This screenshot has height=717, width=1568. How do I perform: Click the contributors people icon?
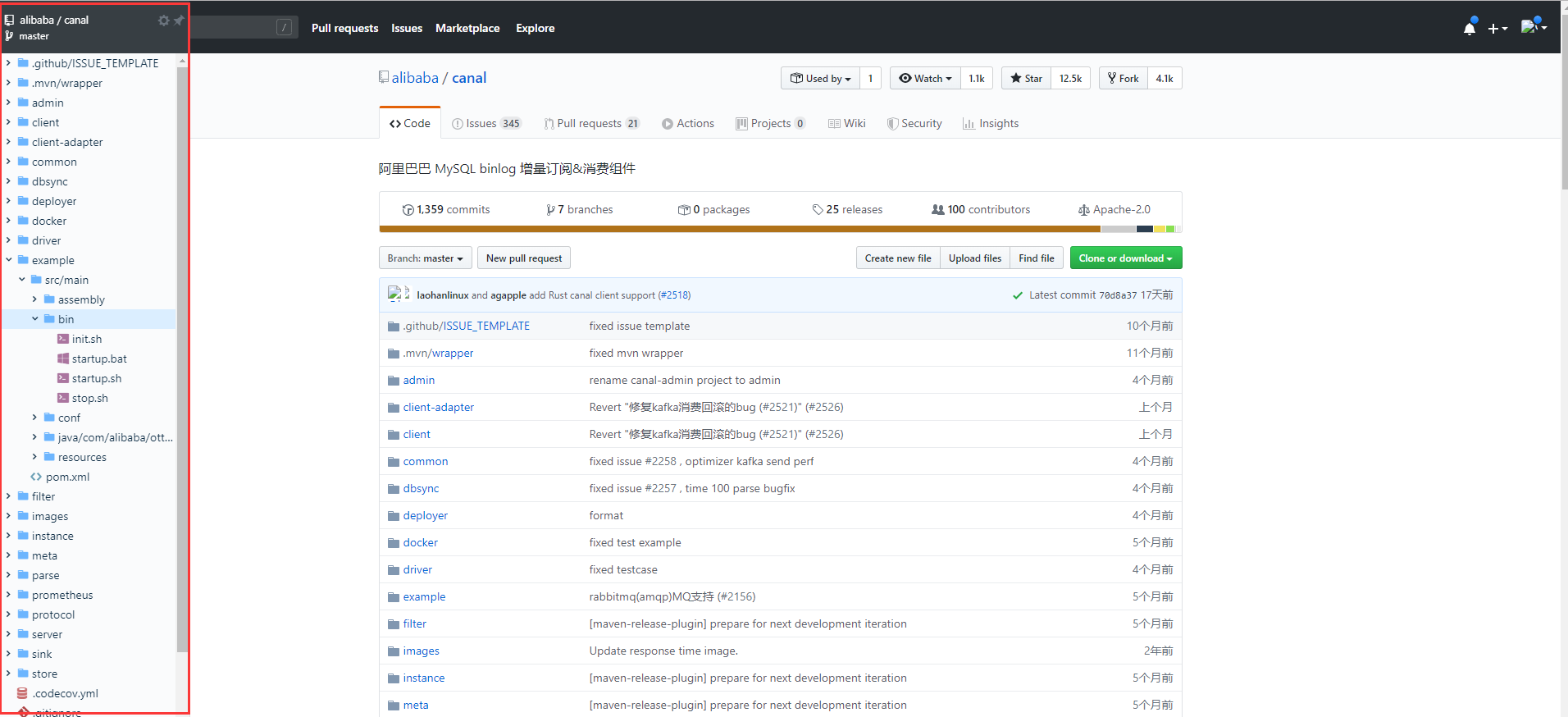[938, 210]
